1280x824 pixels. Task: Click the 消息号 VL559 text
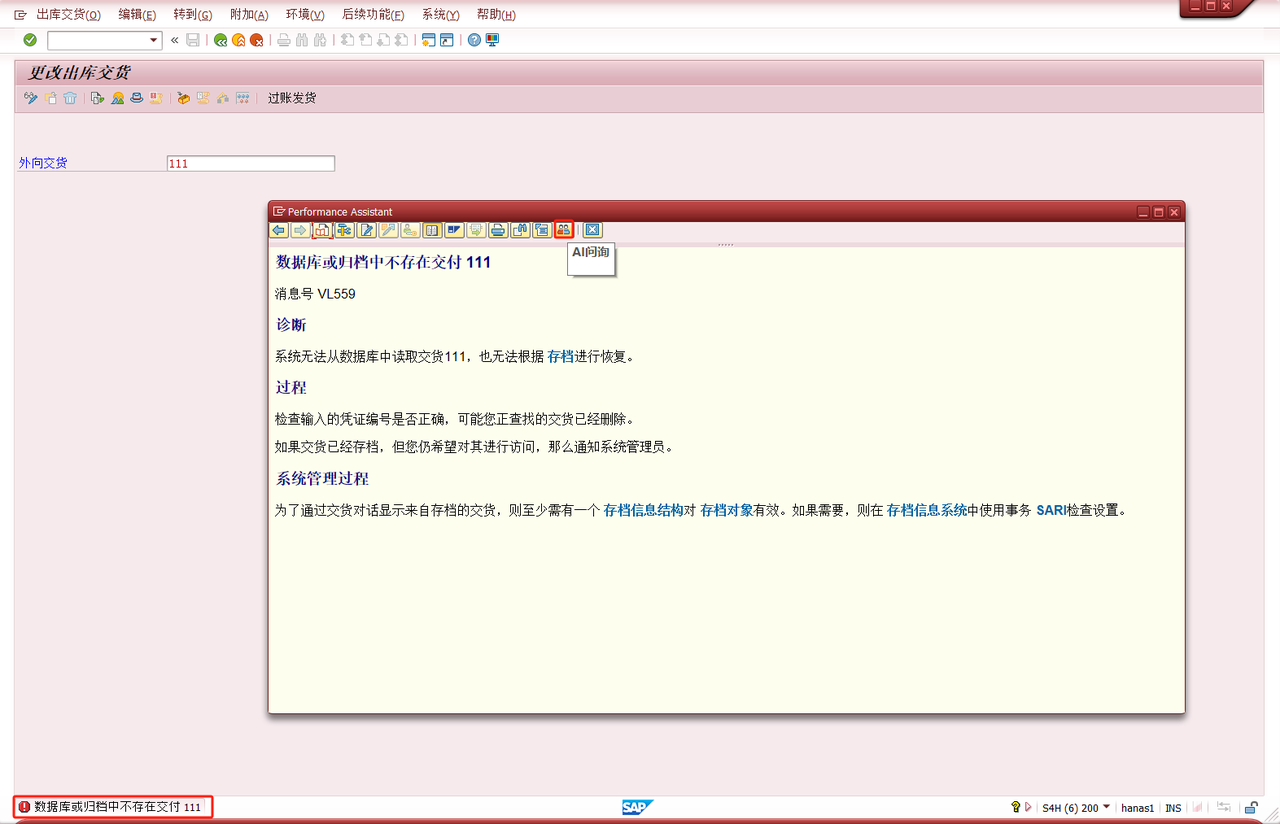315,294
